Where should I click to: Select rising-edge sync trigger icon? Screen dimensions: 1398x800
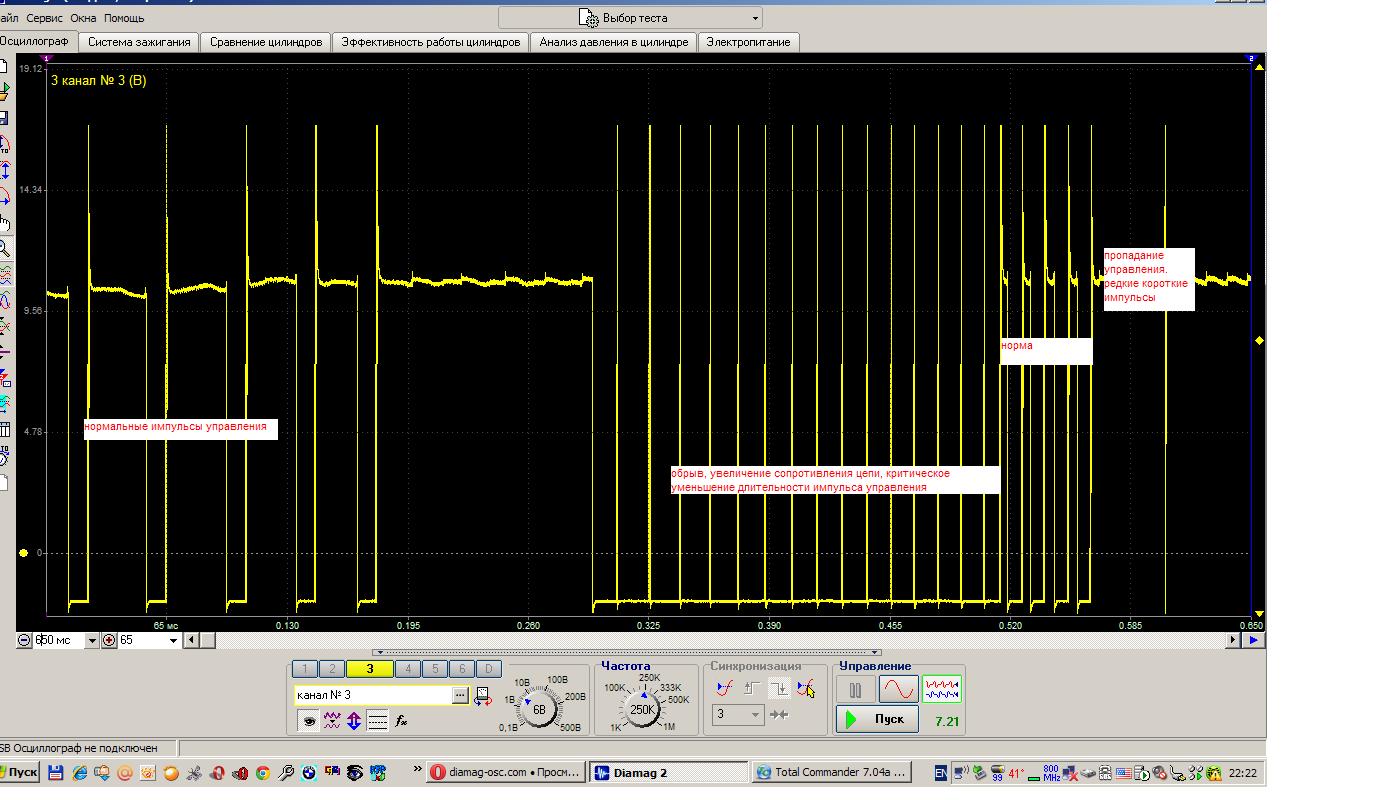(x=725, y=688)
